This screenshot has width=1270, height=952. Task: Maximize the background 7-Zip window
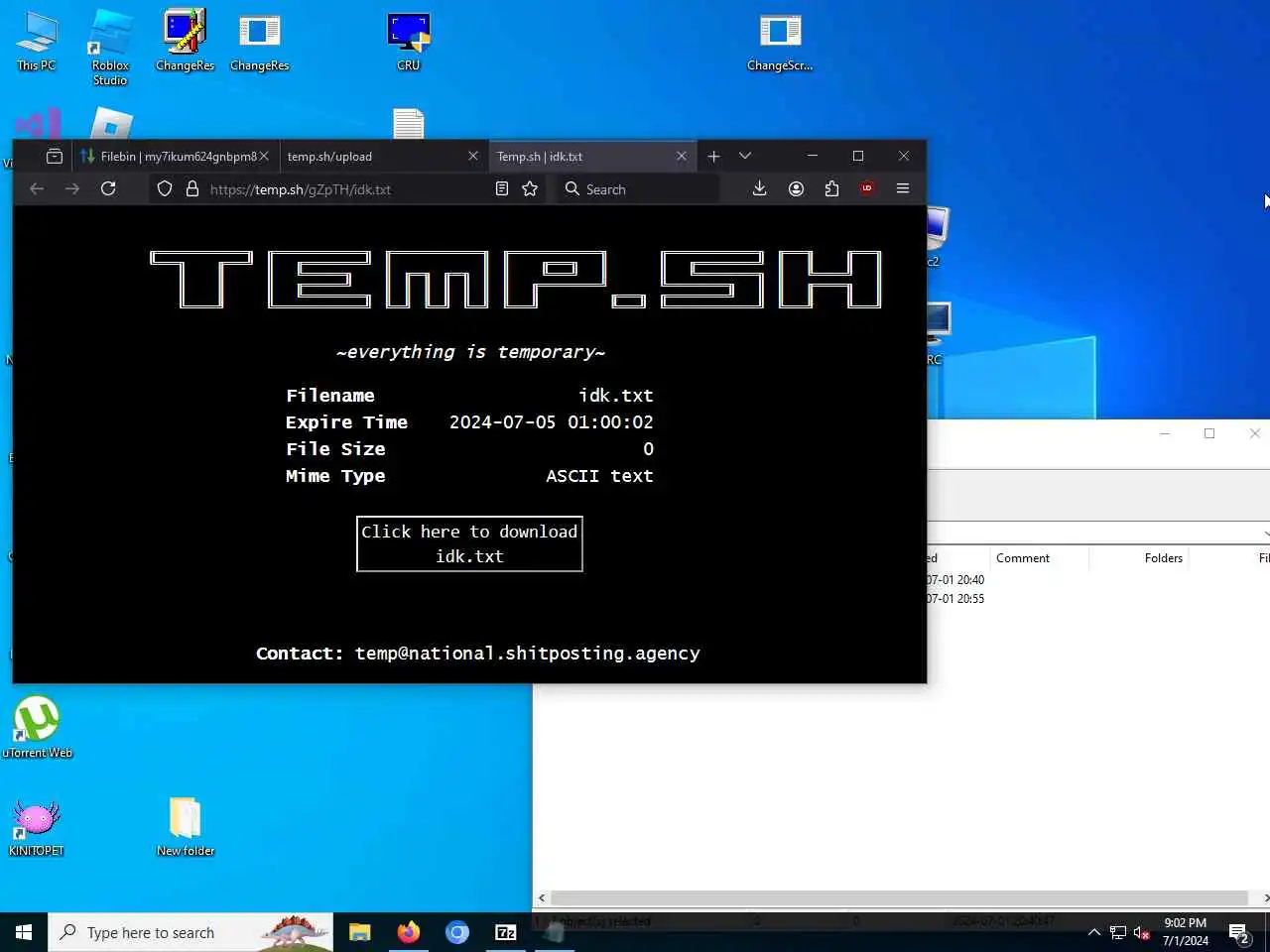(x=1209, y=433)
